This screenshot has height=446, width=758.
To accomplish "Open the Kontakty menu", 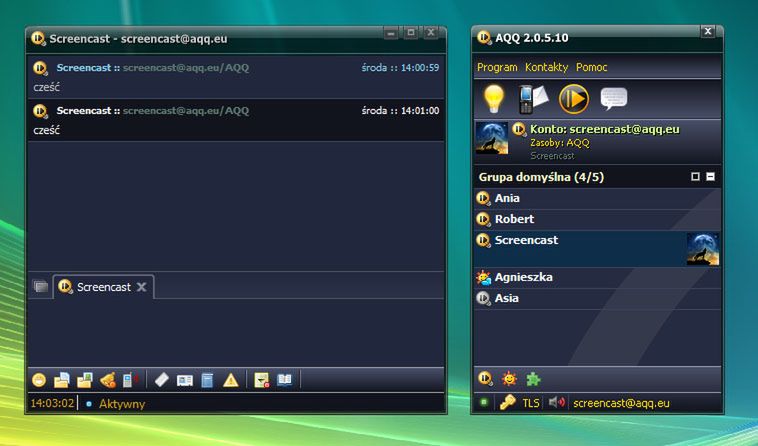I will point(547,67).
